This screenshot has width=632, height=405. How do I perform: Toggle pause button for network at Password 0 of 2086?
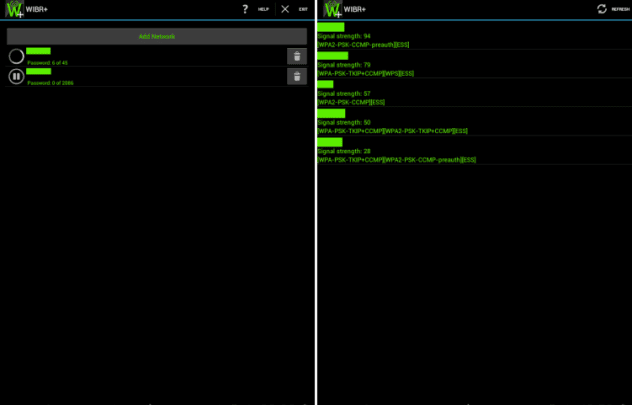tap(17, 76)
